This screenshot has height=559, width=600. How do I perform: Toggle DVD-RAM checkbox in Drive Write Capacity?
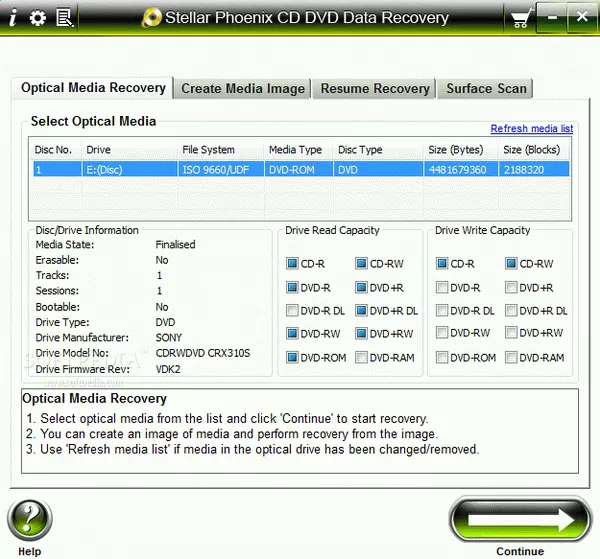tap(511, 357)
